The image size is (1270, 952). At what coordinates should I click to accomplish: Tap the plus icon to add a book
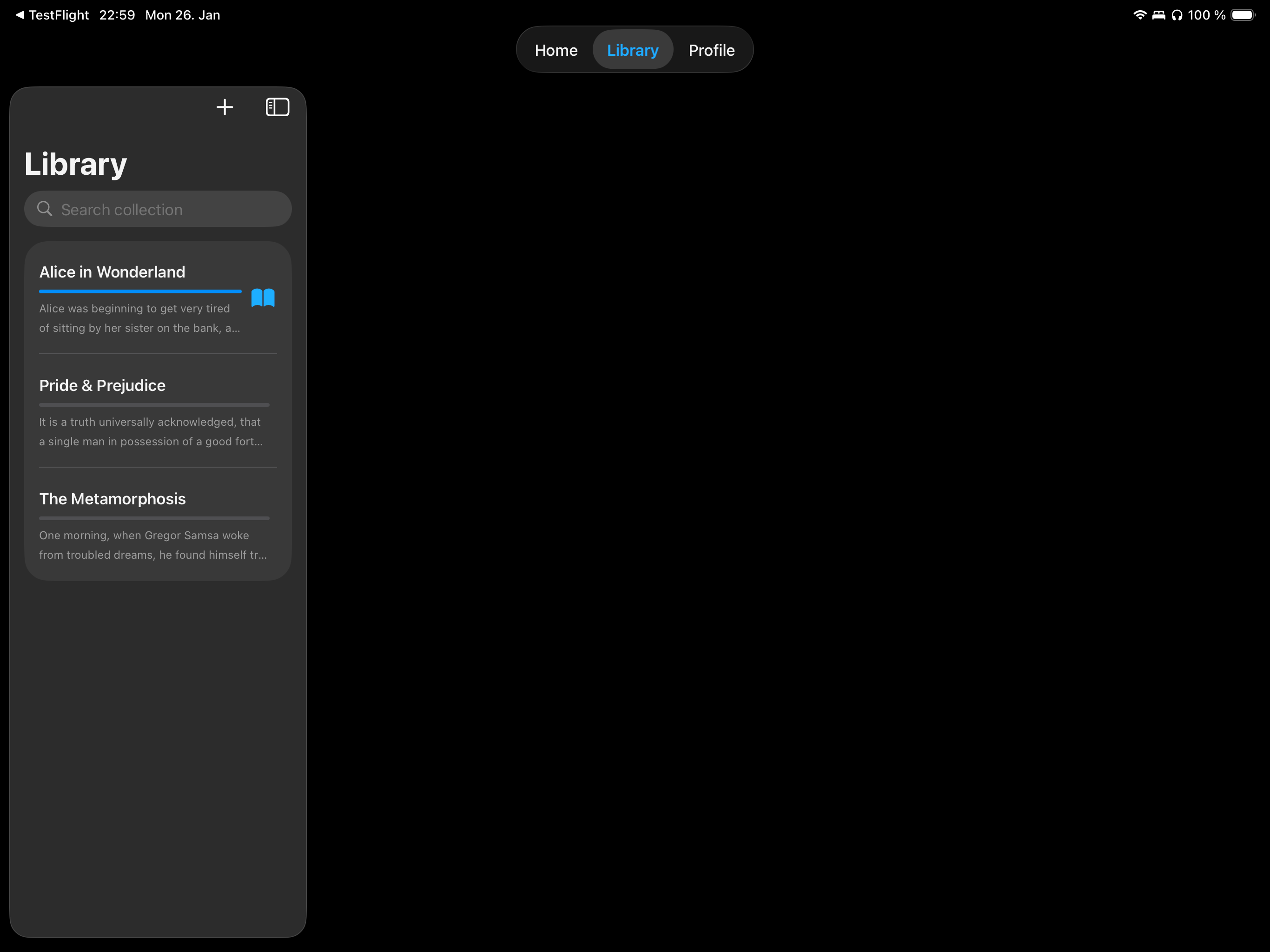[225, 107]
